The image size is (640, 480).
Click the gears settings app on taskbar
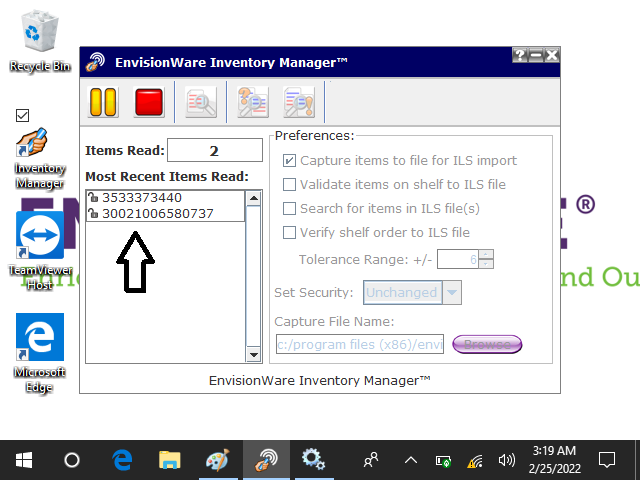pyautogui.click(x=313, y=460)
